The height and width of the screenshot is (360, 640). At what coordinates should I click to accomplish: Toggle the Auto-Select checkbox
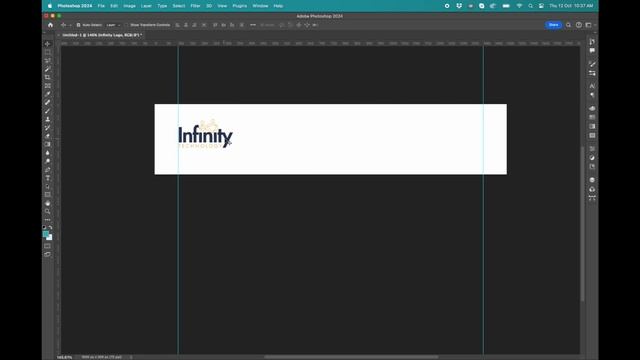point(78,25)
